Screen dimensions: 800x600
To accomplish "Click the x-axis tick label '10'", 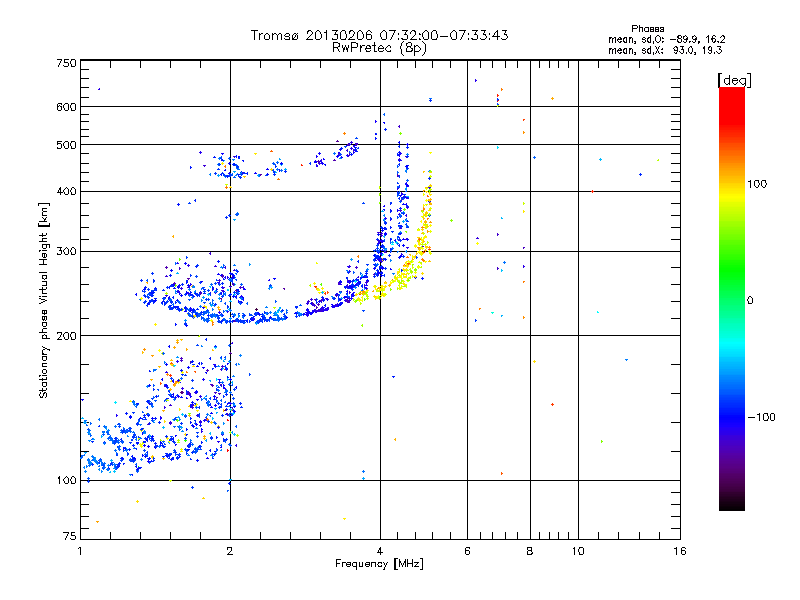I will (x=578, y=551).
